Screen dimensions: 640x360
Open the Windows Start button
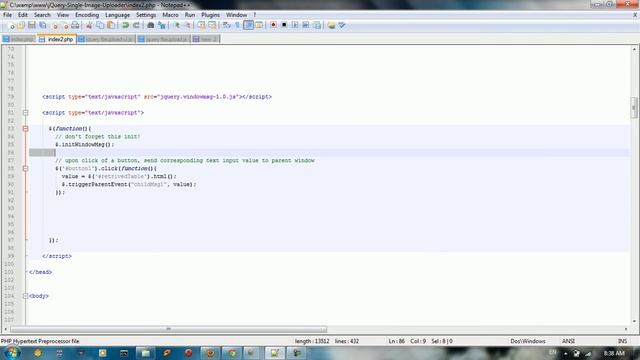pyautogui.click(x=11, y=353)
